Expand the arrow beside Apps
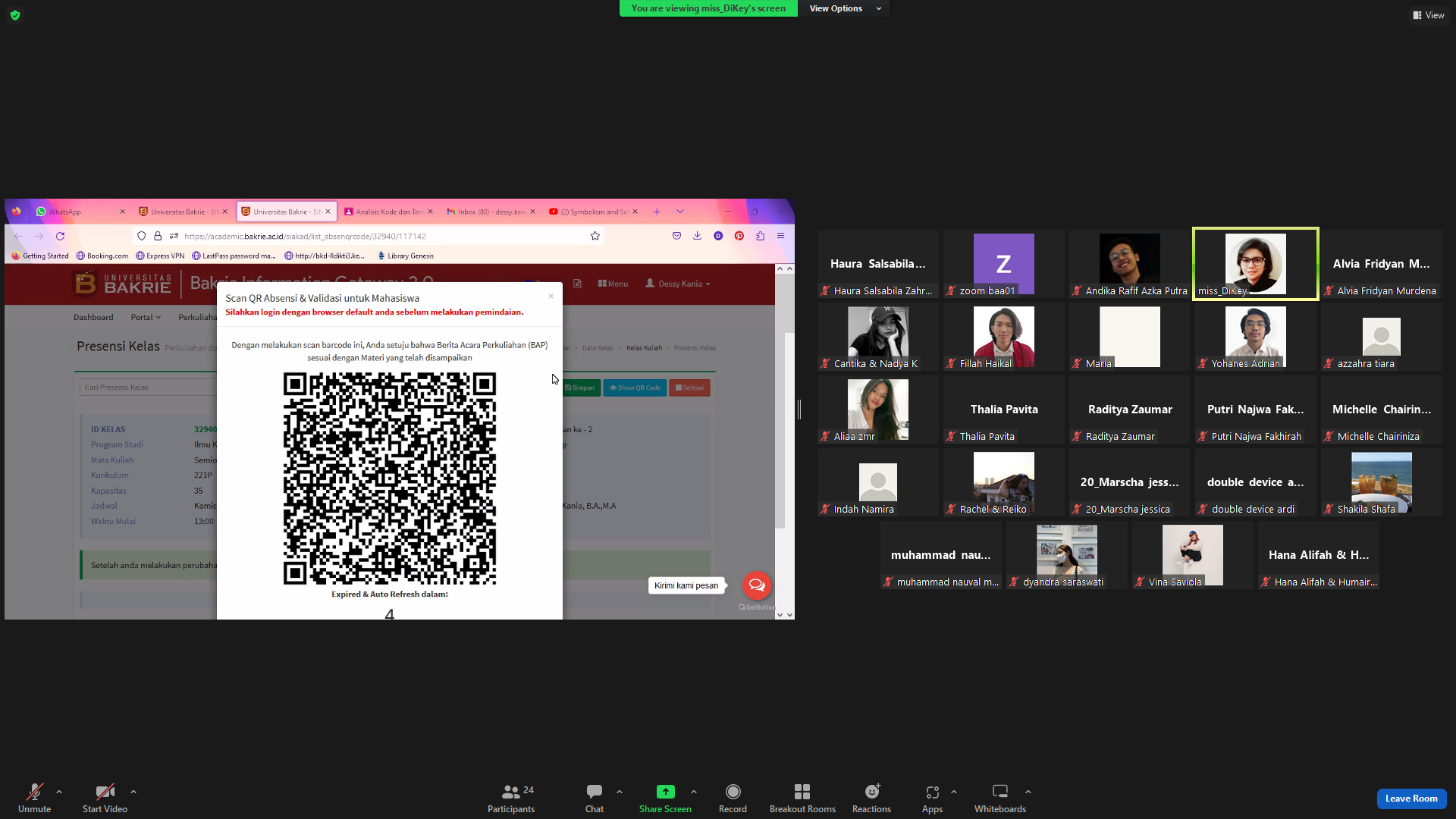Image resolution: width=1456 pixels, height=819 pixels. point(954,792)
